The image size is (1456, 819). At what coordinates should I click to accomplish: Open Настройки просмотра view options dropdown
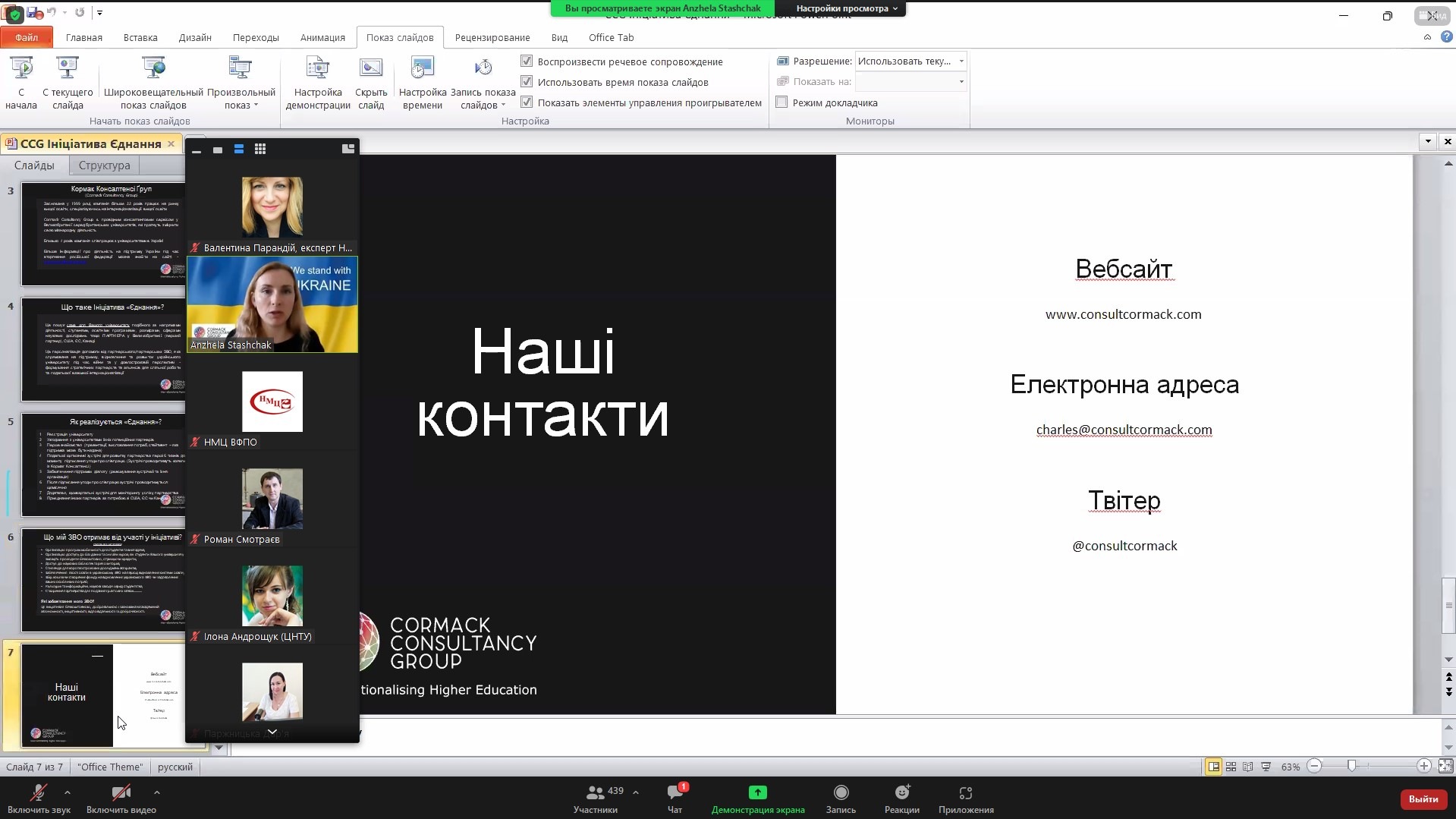pyautogui.click(x=846, y=8)
